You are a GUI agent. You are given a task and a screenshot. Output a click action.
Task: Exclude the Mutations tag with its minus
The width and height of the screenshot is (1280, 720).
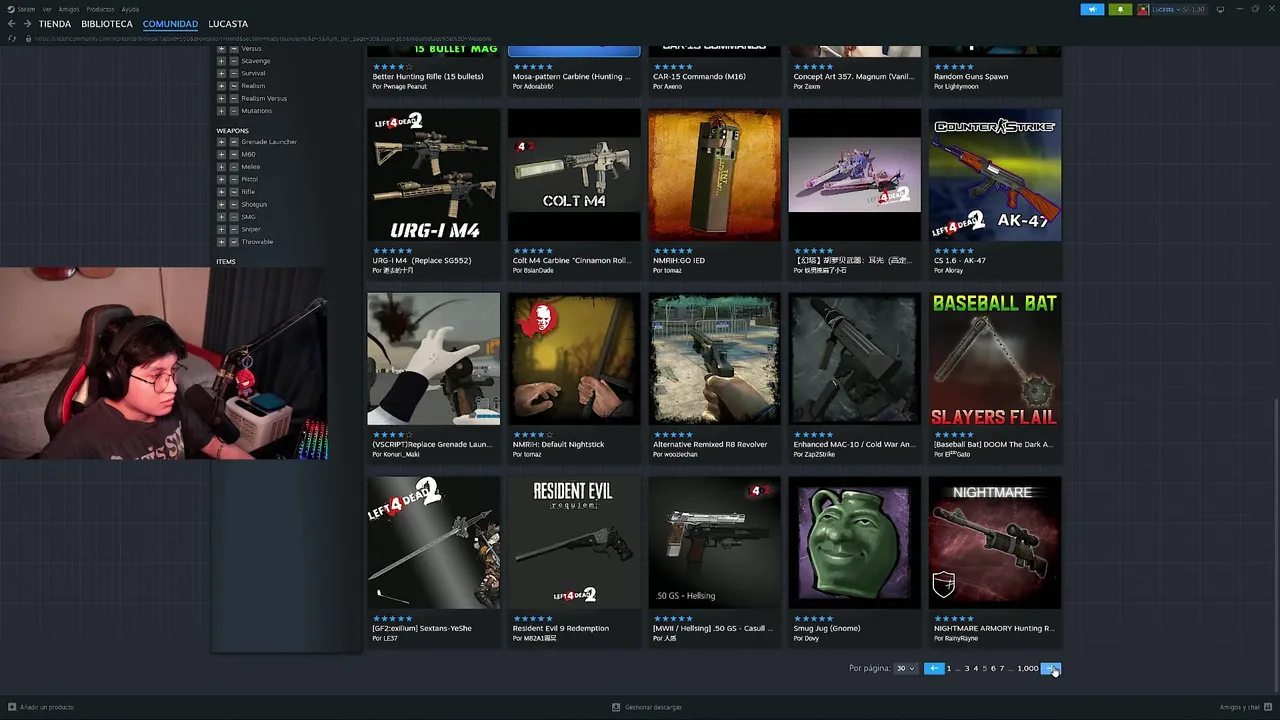click(233, 111)
